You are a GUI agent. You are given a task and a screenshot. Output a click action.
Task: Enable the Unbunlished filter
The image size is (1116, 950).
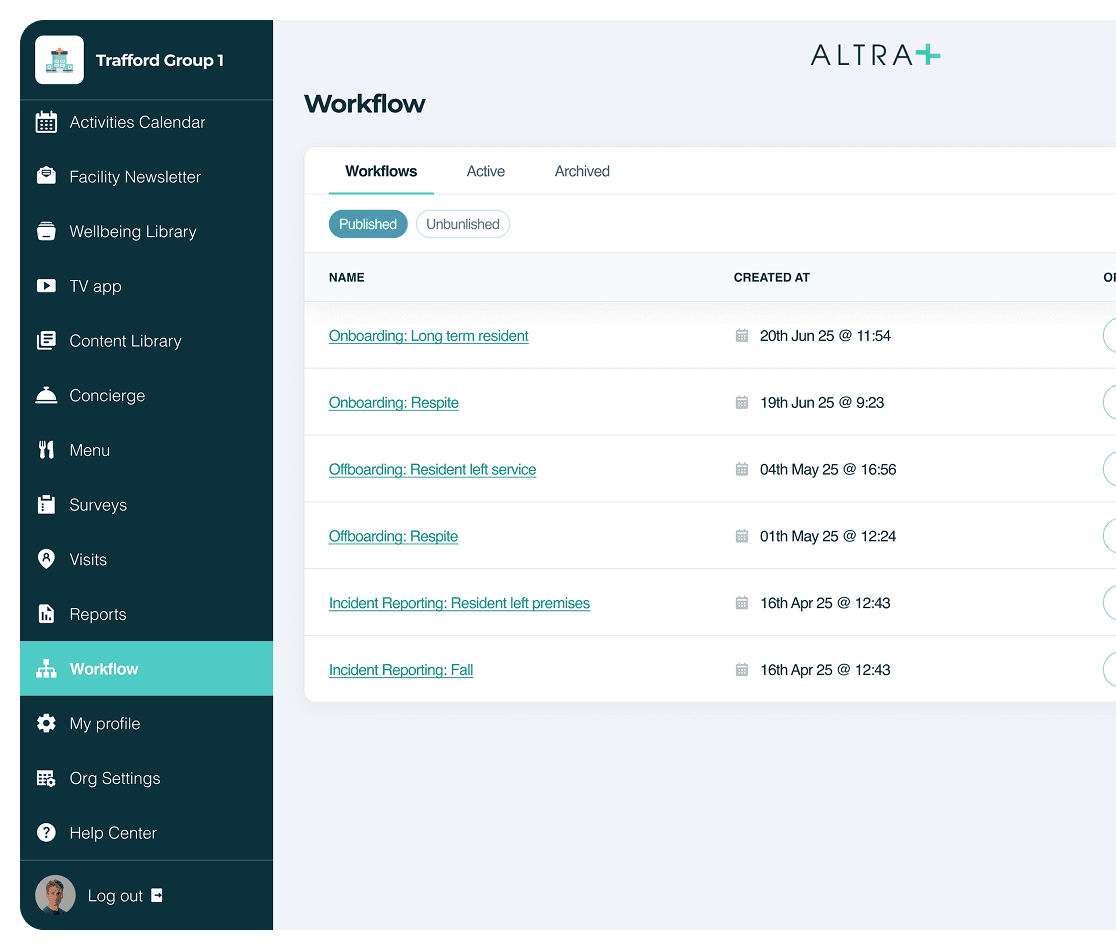(x=462, y=224)
